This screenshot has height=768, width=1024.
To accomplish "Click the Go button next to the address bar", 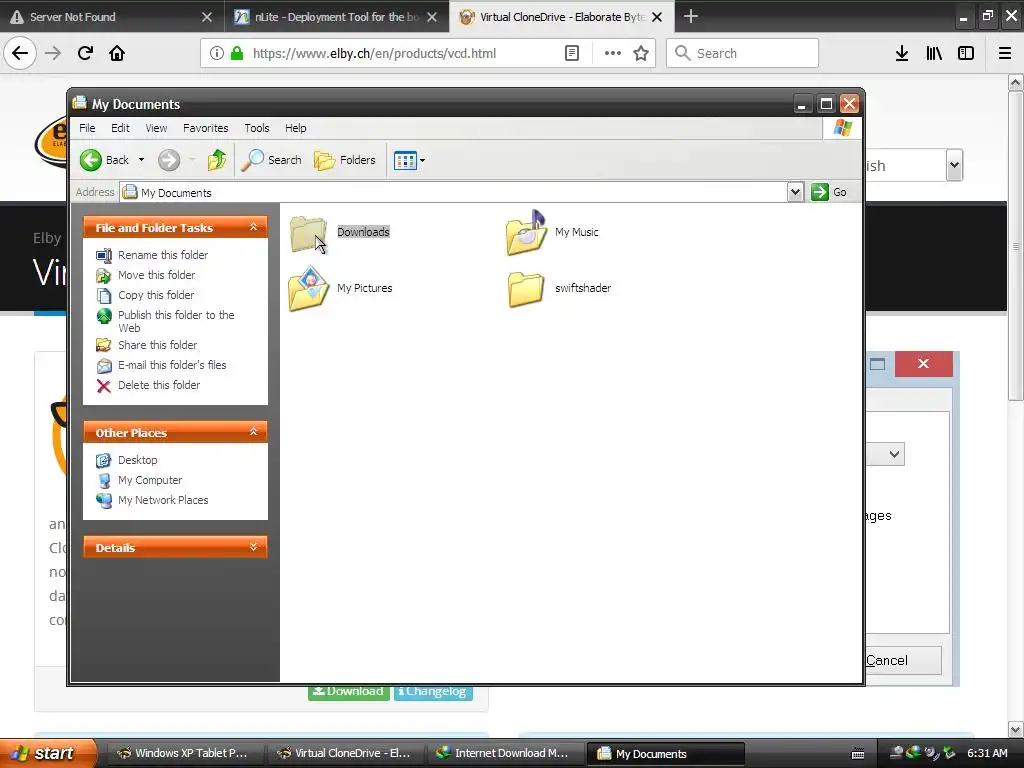I will (829, 192).
